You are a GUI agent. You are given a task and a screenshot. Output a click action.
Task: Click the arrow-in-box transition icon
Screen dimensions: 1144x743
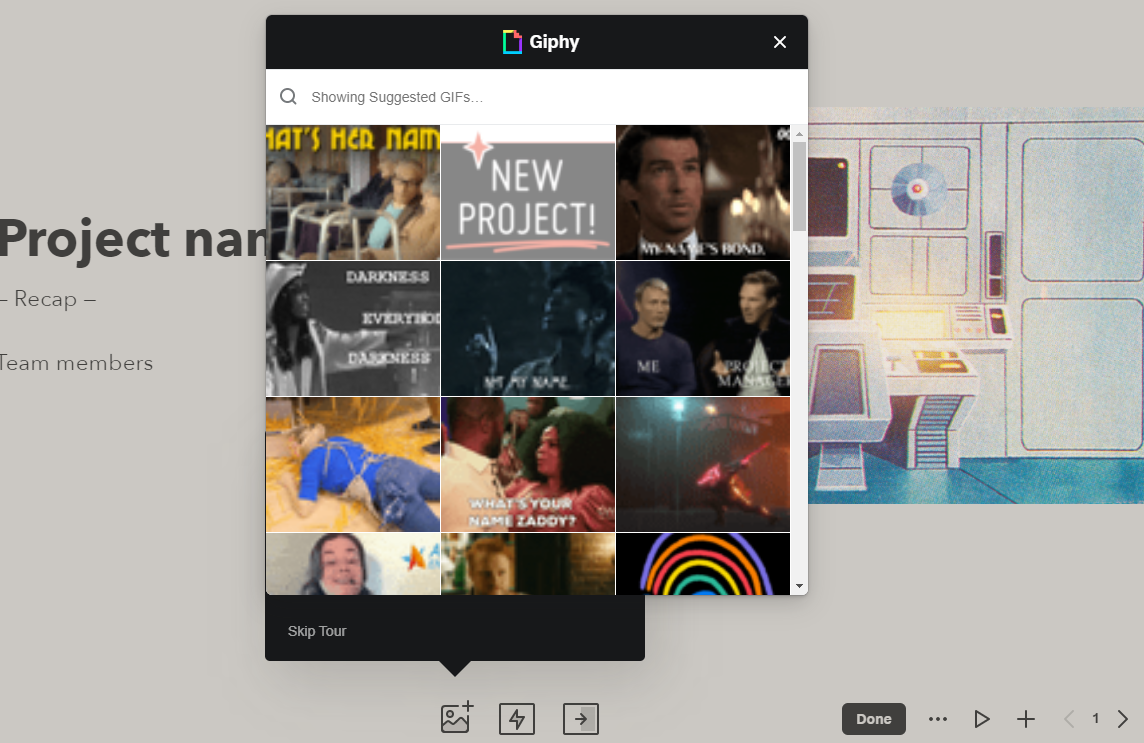tap(581, 719)
